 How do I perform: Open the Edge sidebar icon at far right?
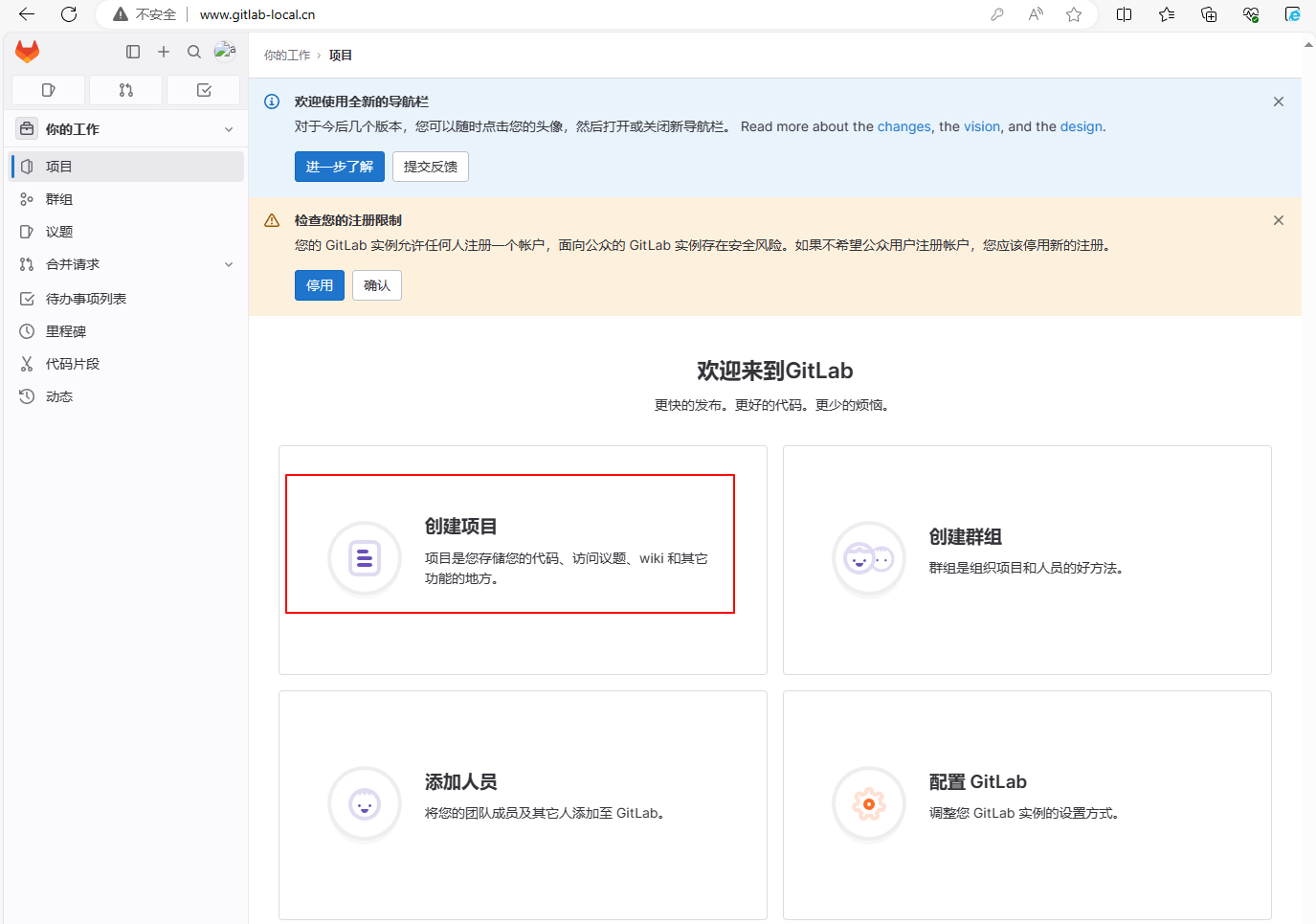click(1293, 14)
